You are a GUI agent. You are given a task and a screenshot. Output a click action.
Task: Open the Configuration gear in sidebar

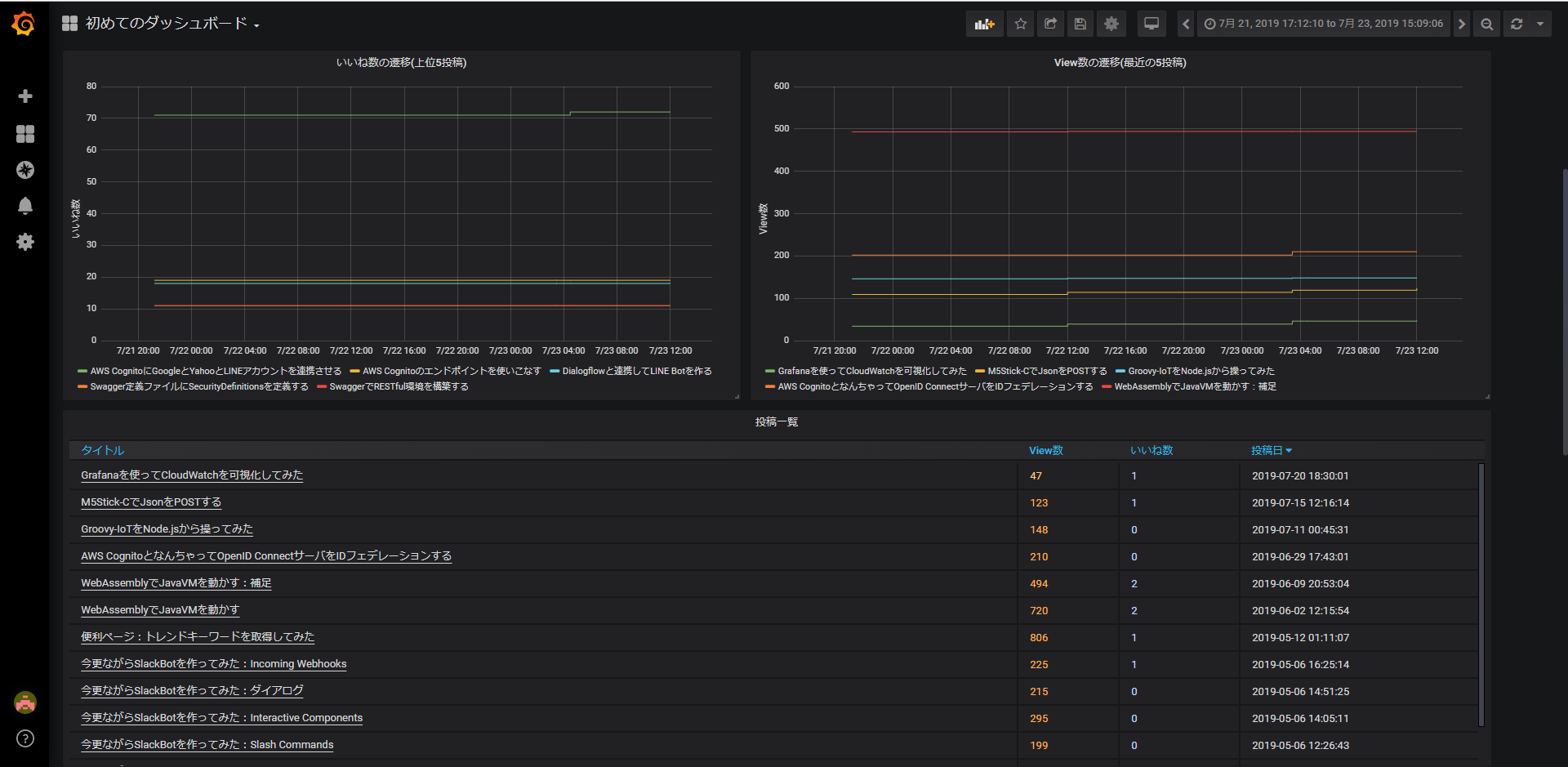pyautogui.click(x=25, y=242)
